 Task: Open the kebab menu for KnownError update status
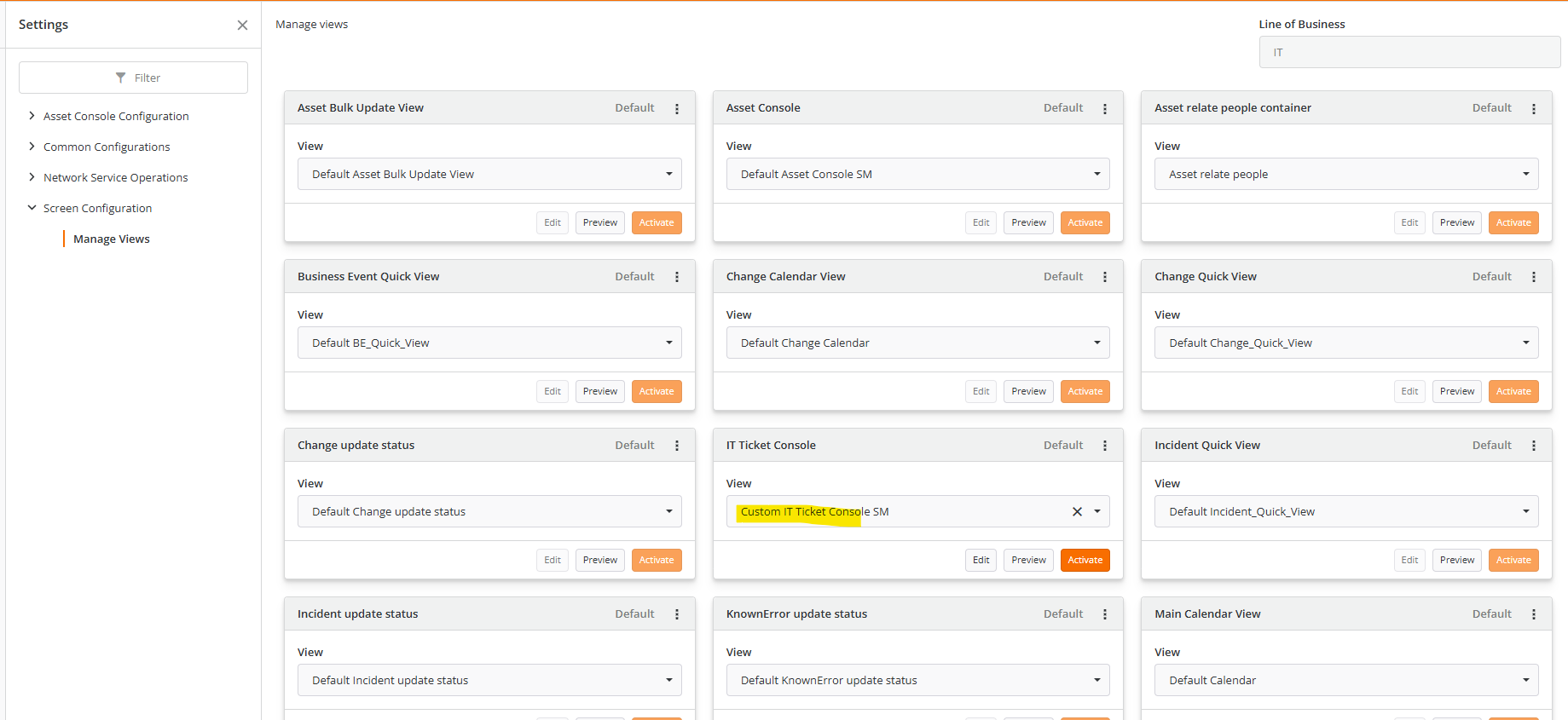pos(1105,614)
